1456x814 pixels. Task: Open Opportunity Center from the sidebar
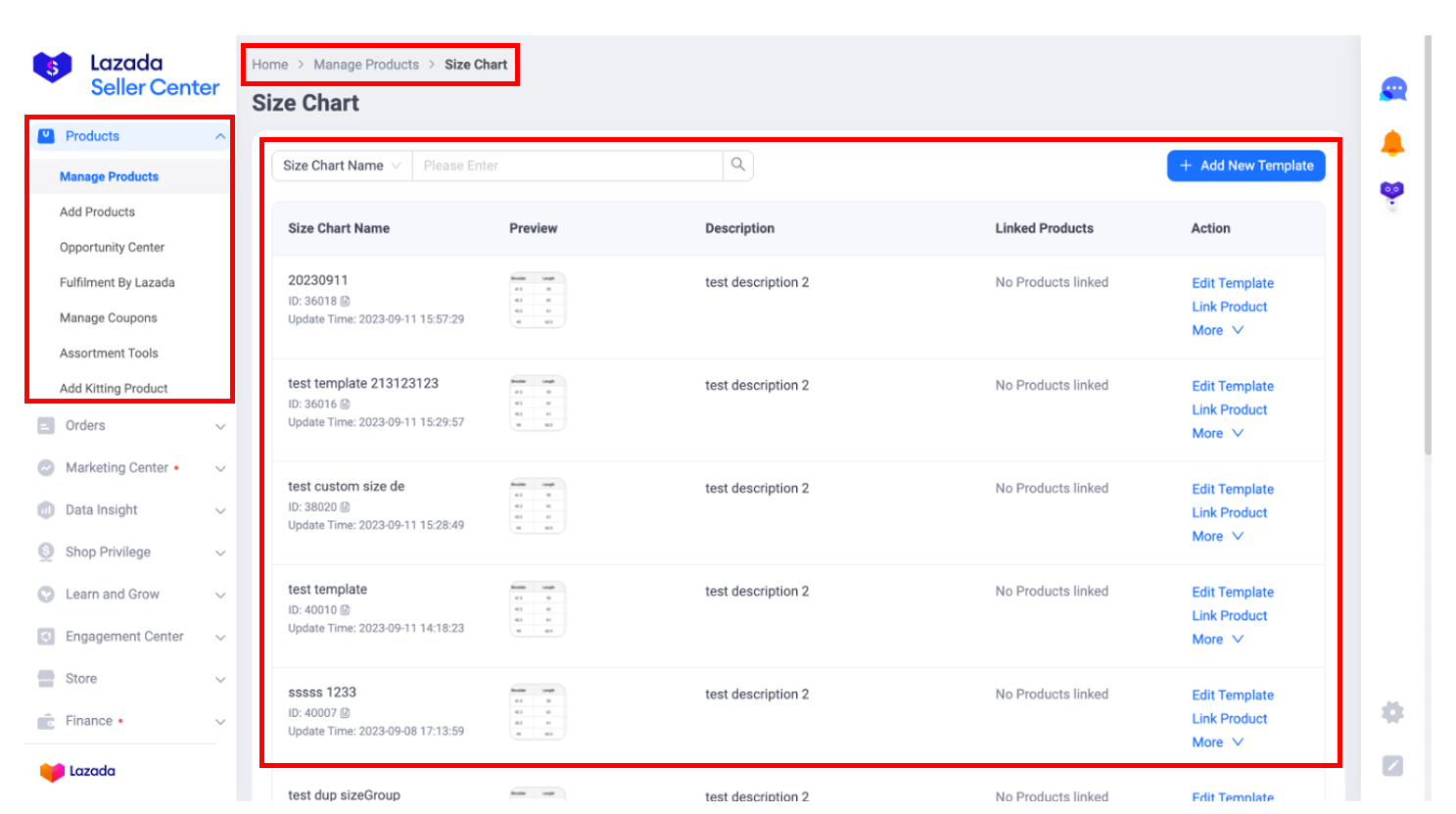tap(113, 247)
